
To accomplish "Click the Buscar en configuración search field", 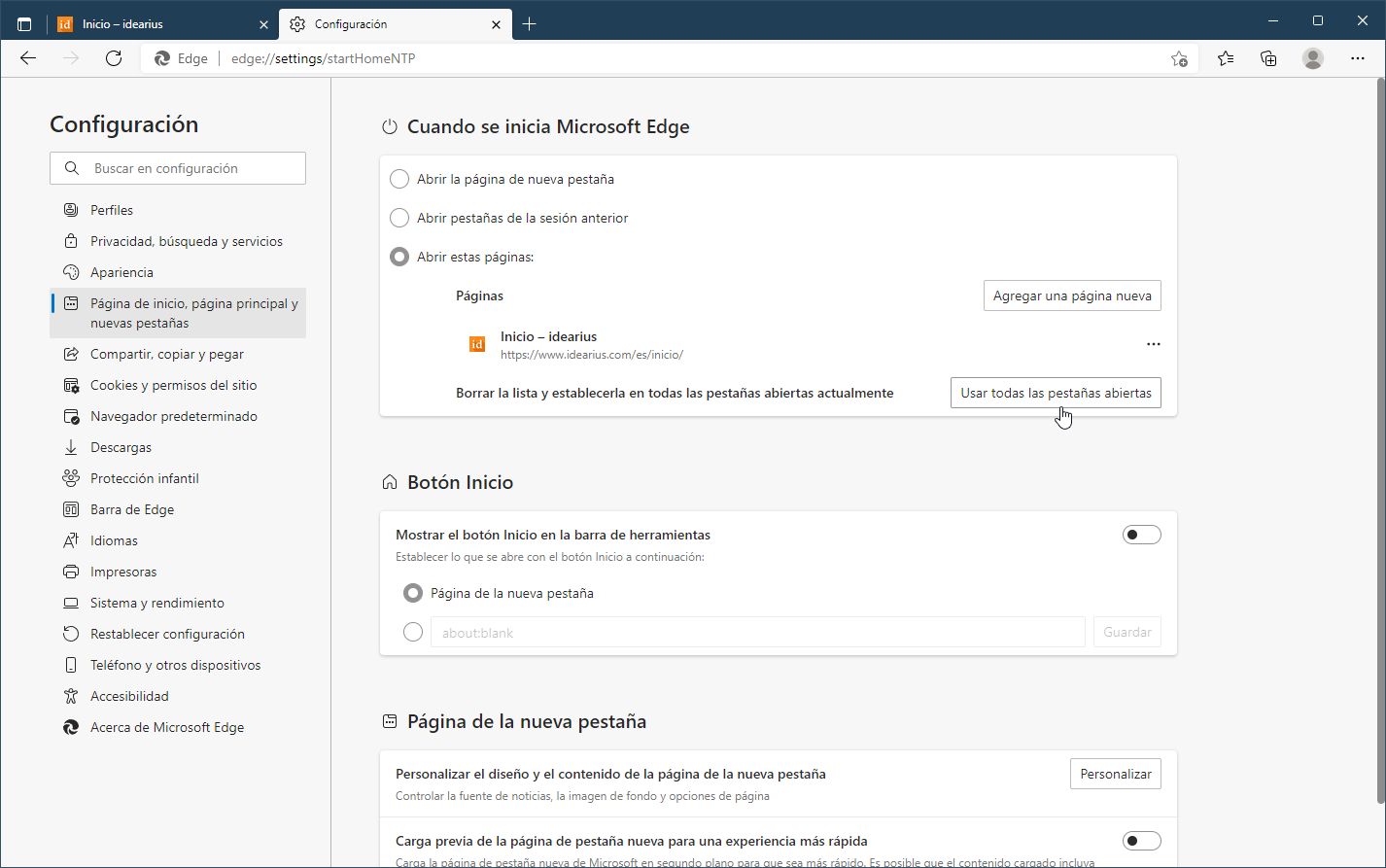I will click(x=178, y=167).
